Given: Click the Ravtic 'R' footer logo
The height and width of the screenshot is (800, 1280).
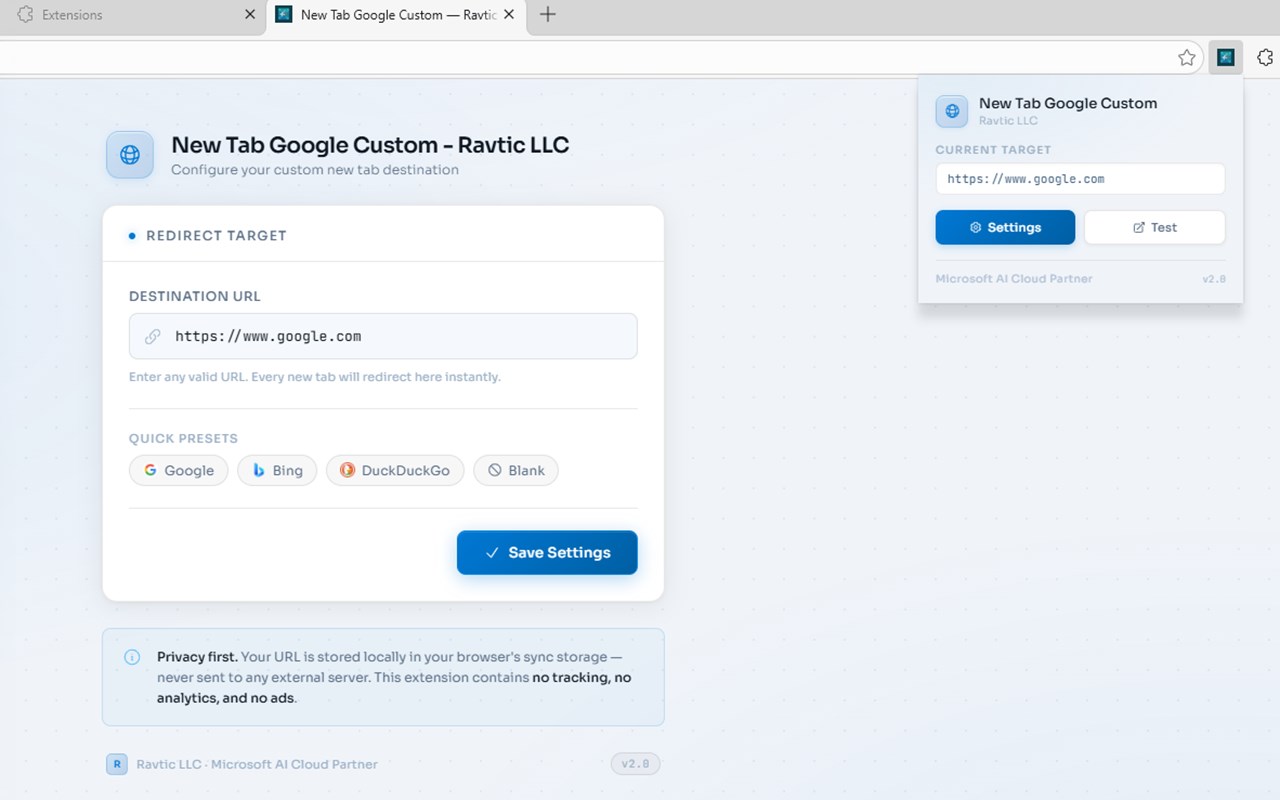Looking at the screenshot, I should pos(117,764).
